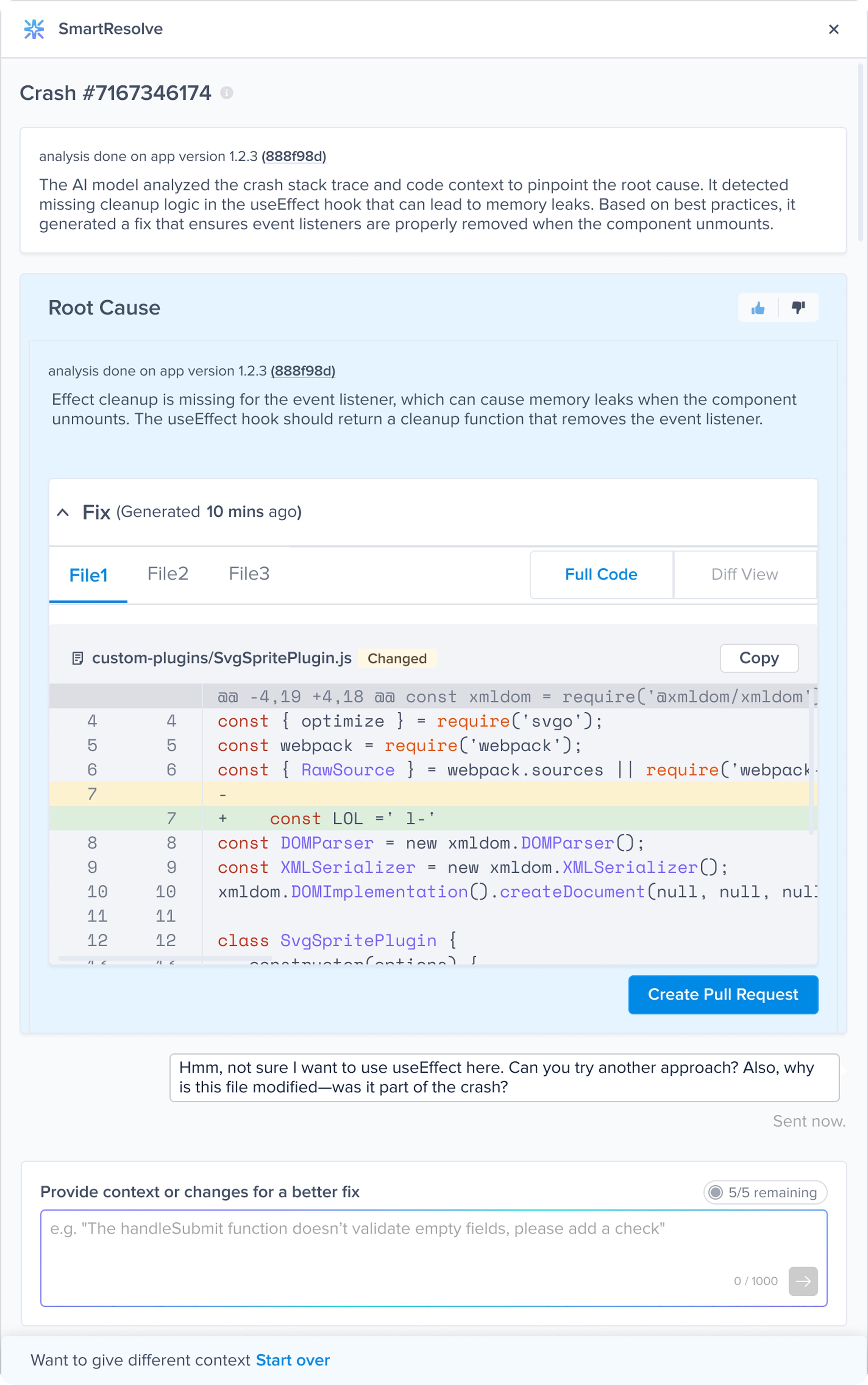Click the sent message about useEffect
Viewport: 868px width, 1385px height.
tap(505, 1077)
